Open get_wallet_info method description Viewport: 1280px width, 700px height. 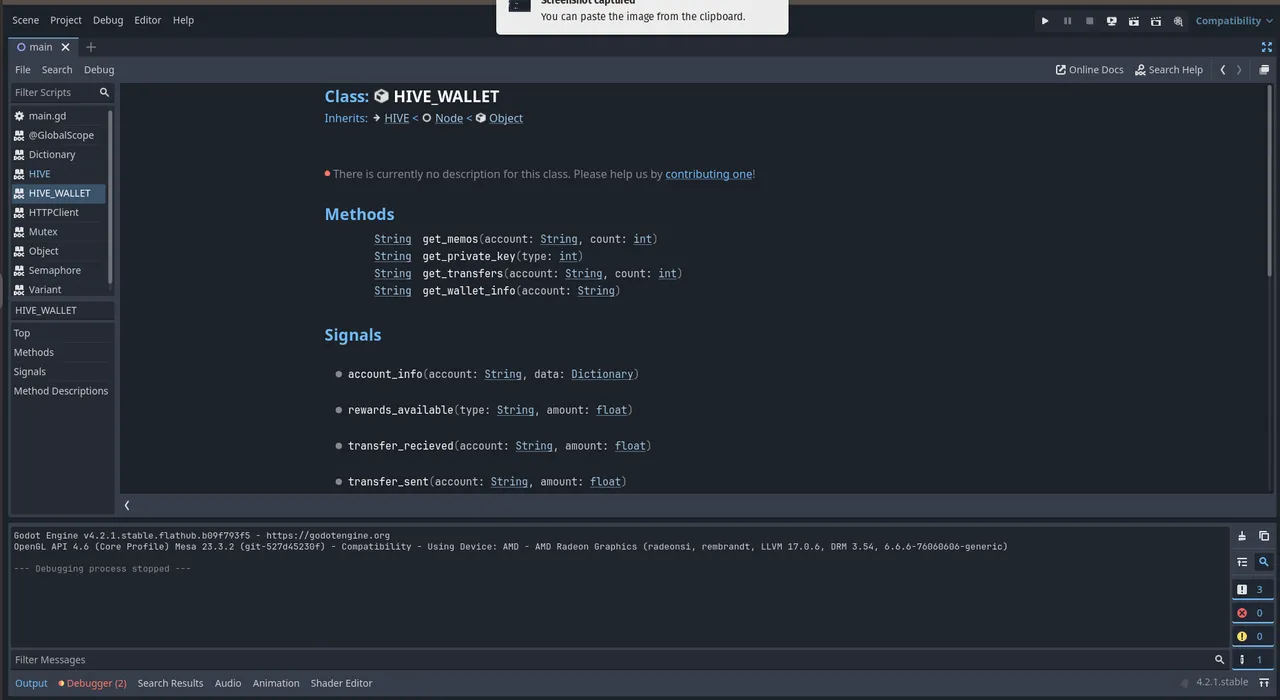point(469,291)
